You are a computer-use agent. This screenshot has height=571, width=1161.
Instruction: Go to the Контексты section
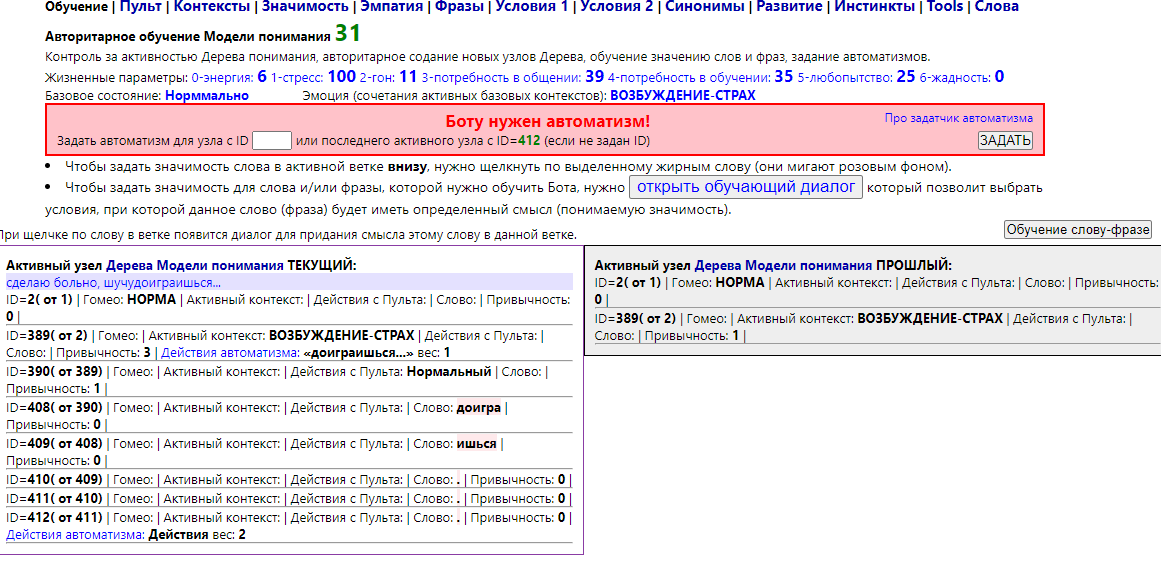212,7
